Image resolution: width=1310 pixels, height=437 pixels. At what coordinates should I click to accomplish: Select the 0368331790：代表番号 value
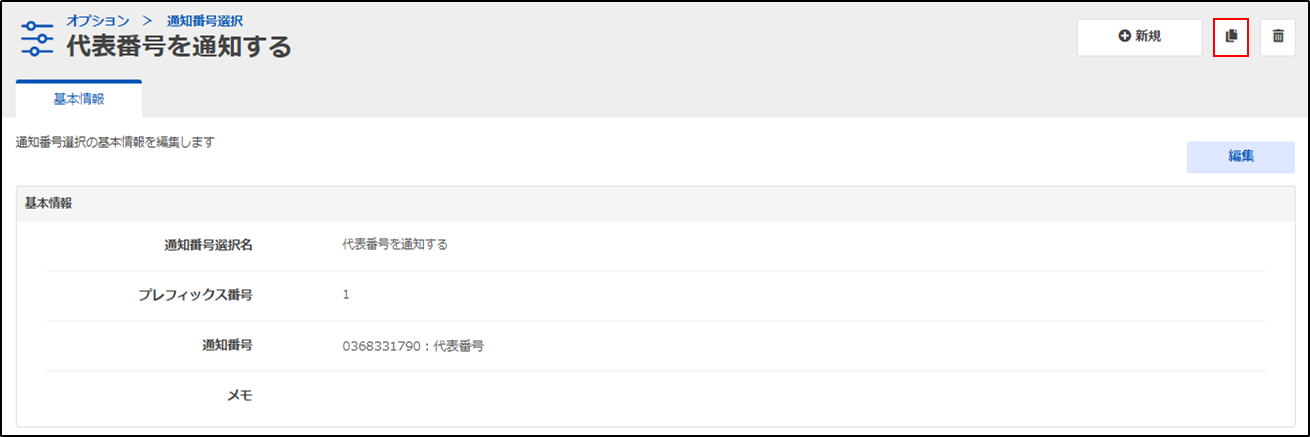click(x=413, y=346)
